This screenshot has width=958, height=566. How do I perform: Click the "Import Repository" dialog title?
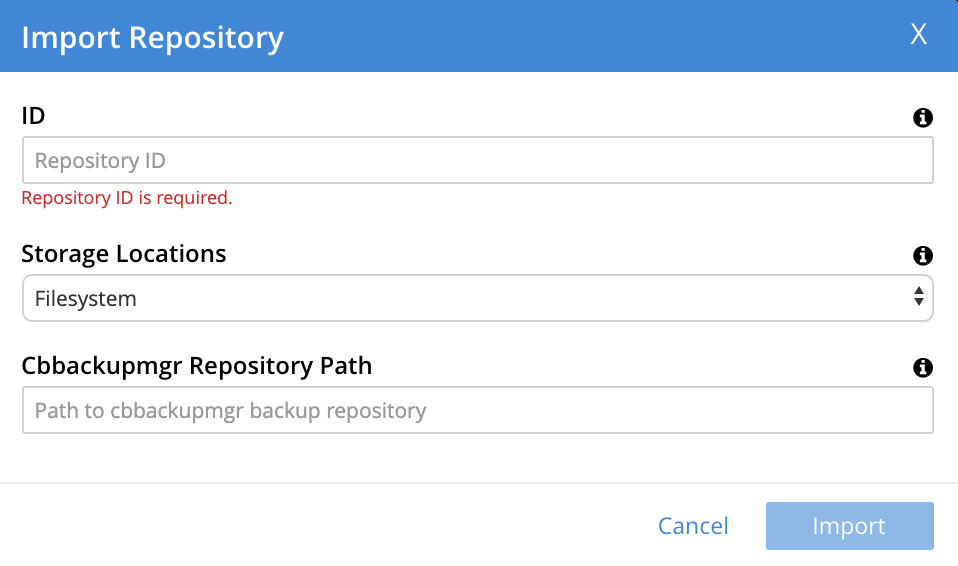pos(152,37)
